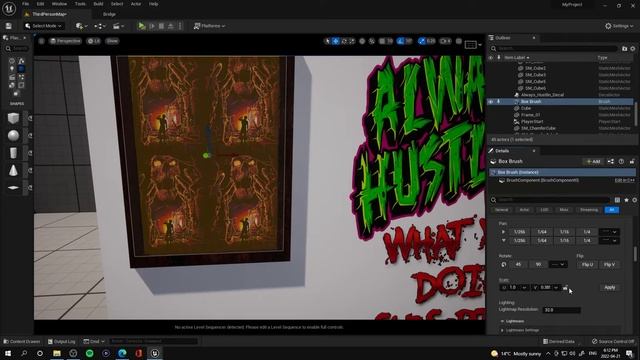Screen dimensions: 640x360
Task: Open the Window menu
Action: (59, 4)
